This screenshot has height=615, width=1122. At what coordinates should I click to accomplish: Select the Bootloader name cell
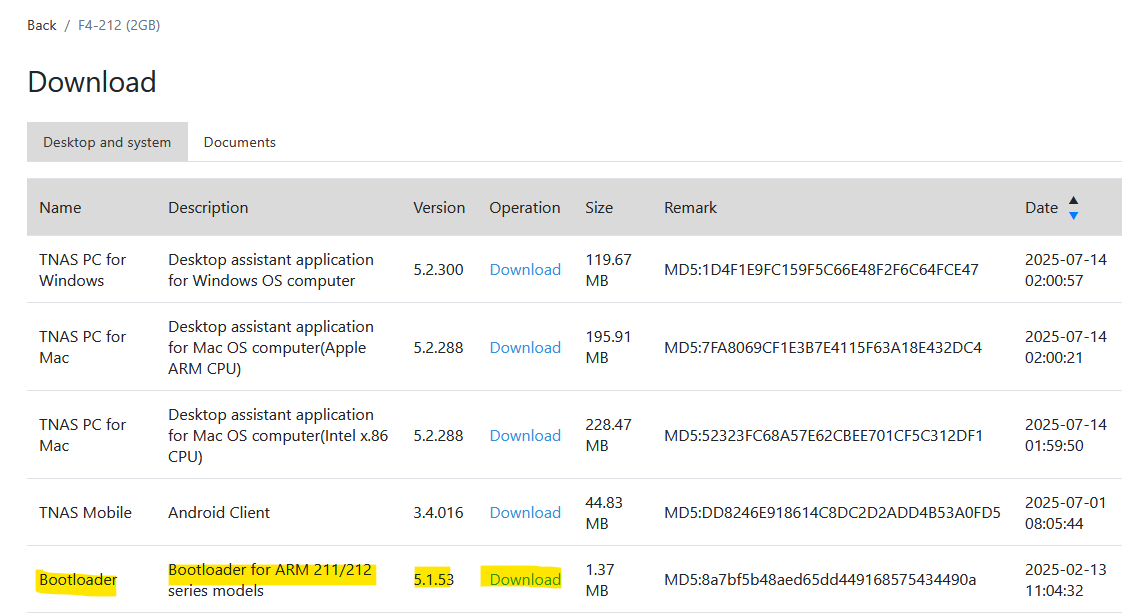pos(77,579)
